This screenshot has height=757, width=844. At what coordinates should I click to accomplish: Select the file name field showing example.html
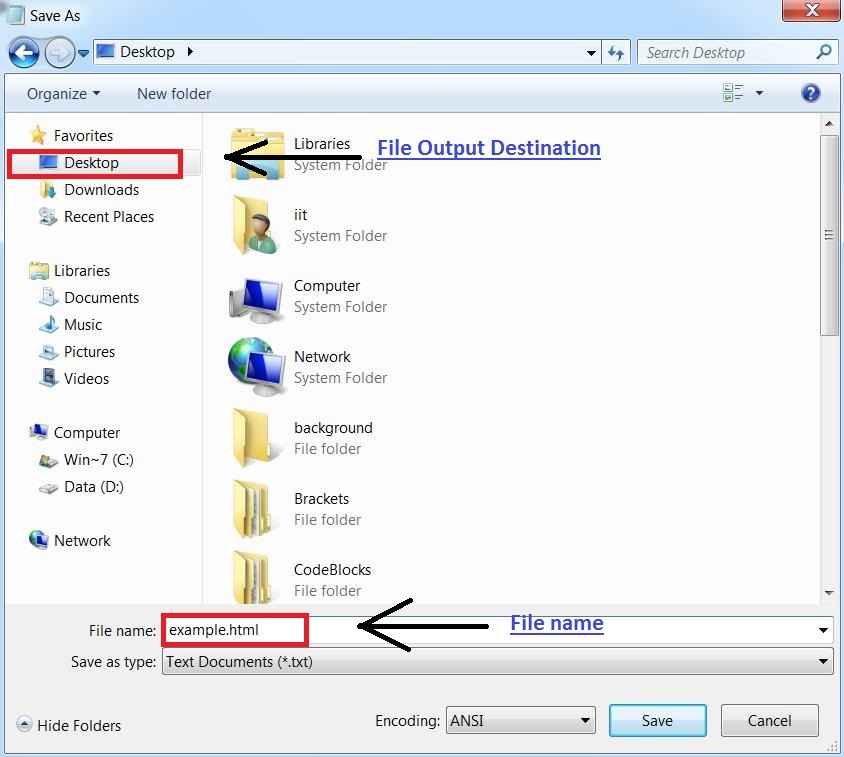tap(233, 630)
